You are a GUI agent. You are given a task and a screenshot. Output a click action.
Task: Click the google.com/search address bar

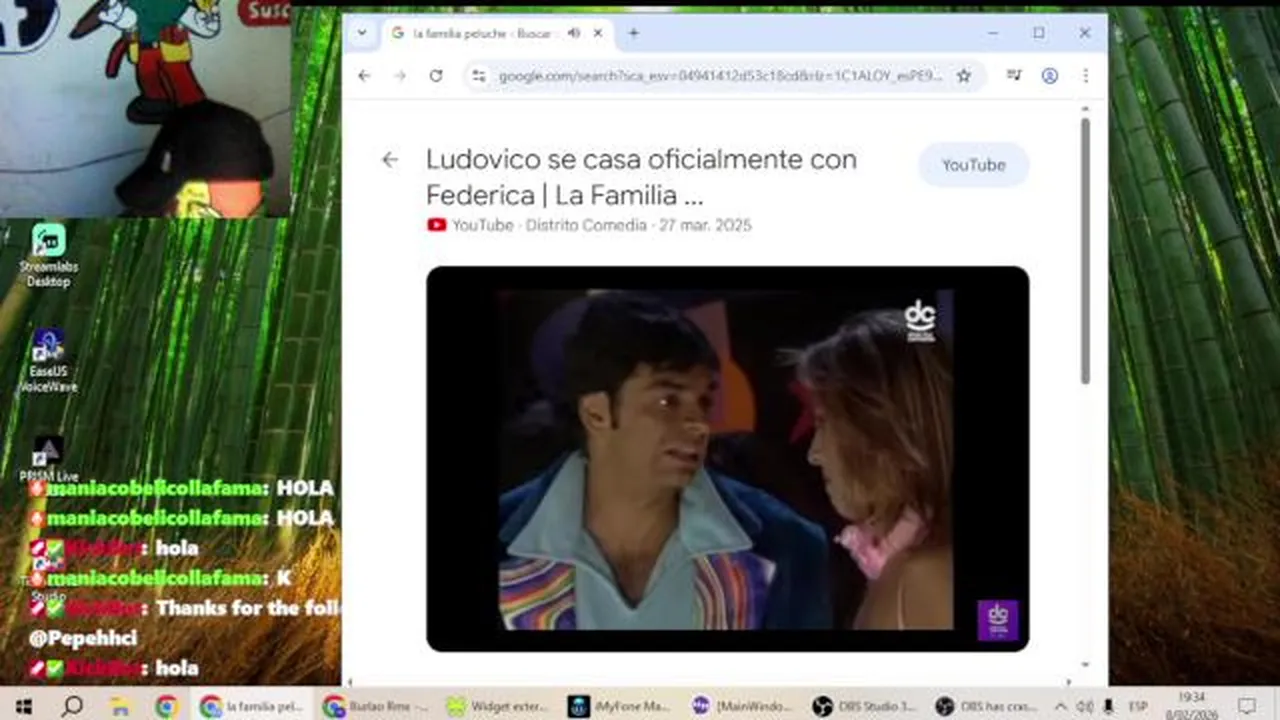click(x=720, y=75)
